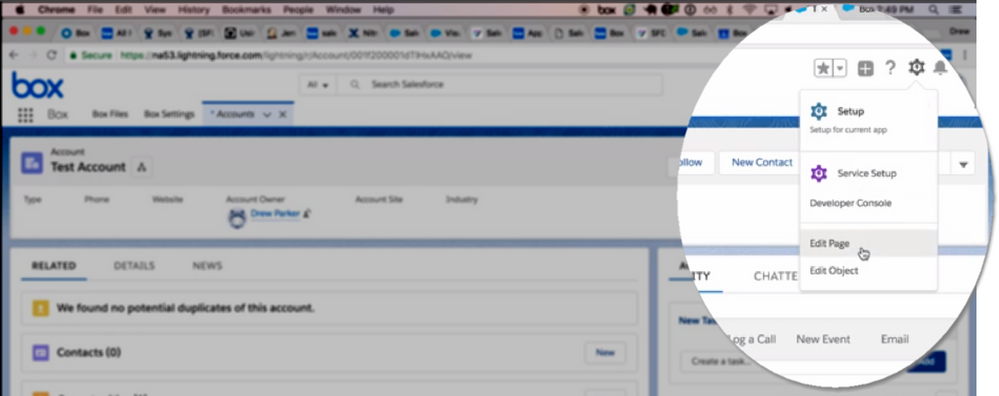The height and width of the screenshot is (396, 999).
Task: Select Edit Page menu item
Action: click(x=868, y=243)
